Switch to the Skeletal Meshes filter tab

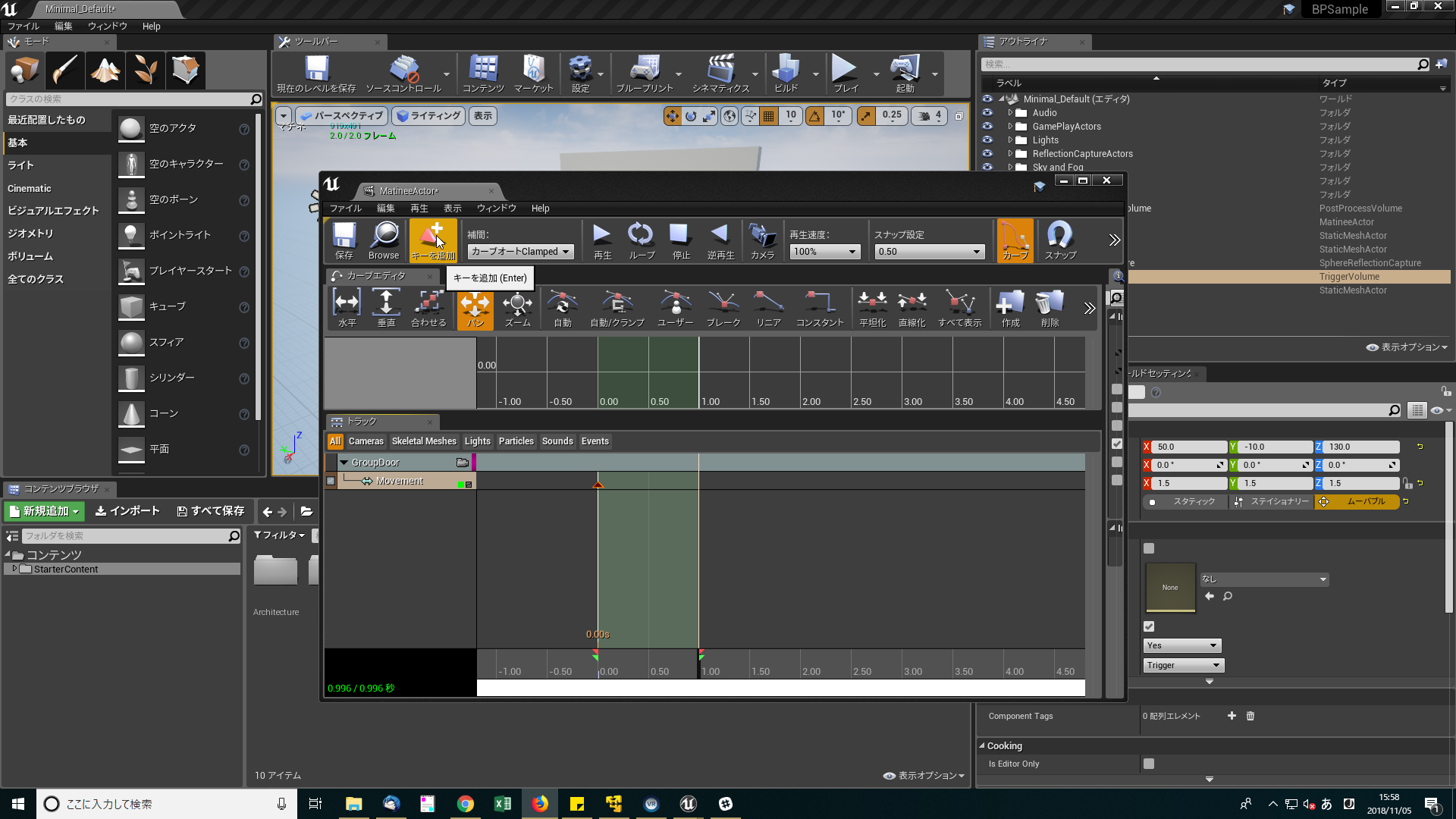424,441
